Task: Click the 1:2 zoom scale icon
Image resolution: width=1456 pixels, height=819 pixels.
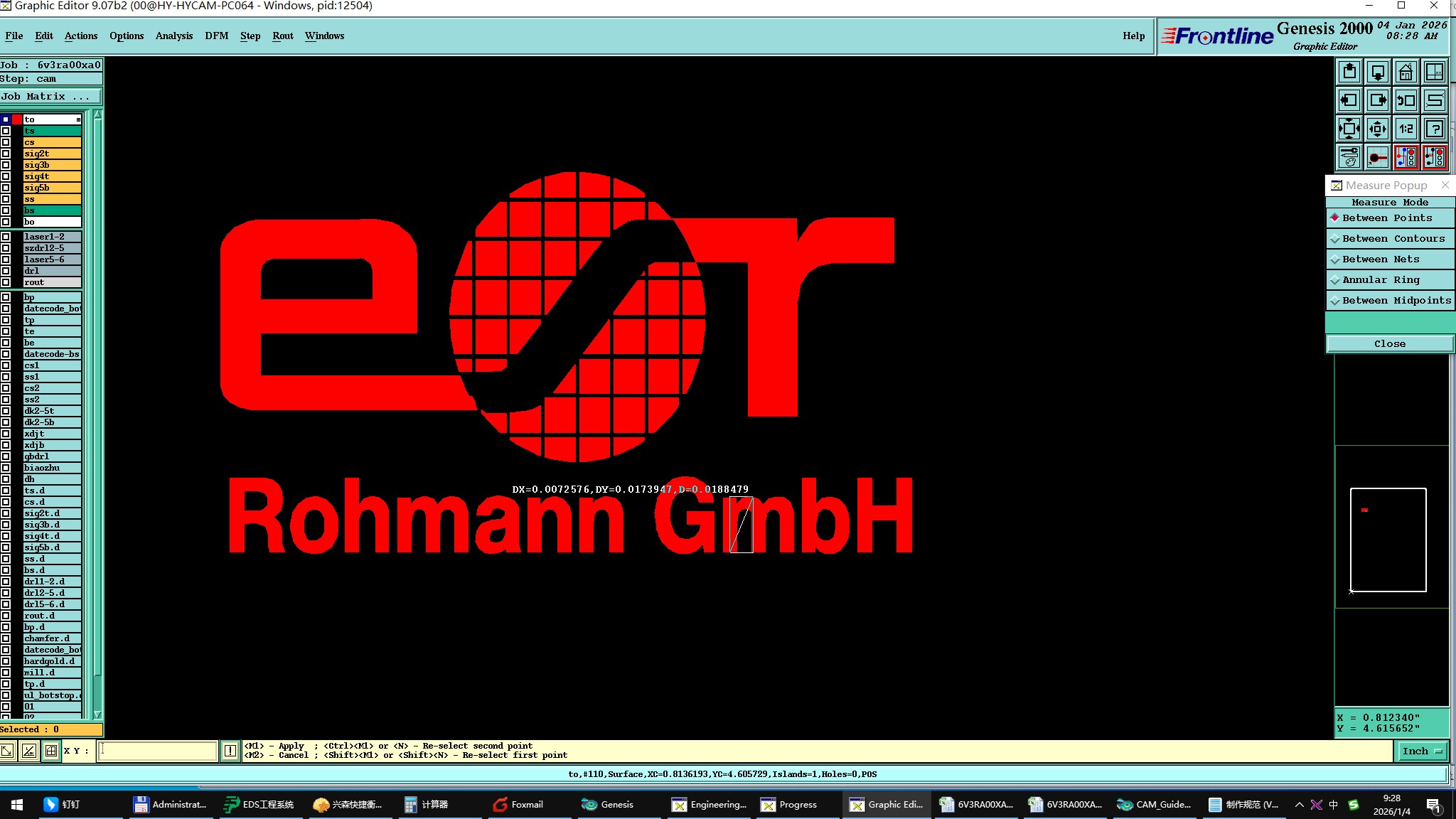Action: [1406, 129]
